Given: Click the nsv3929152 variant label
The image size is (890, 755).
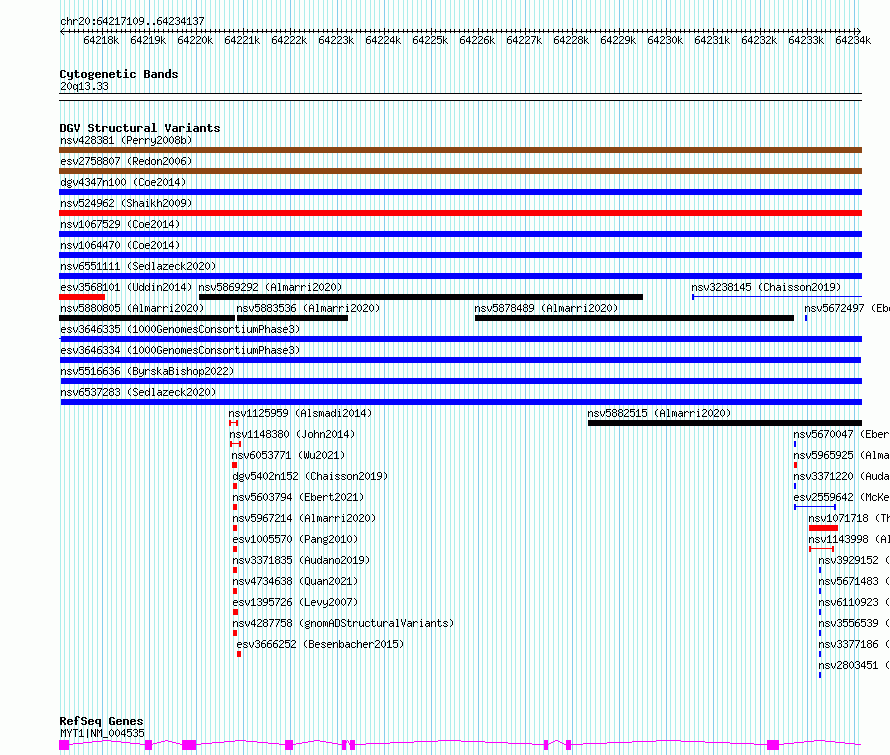Looking at the screenshot, I should coord(854,560).
